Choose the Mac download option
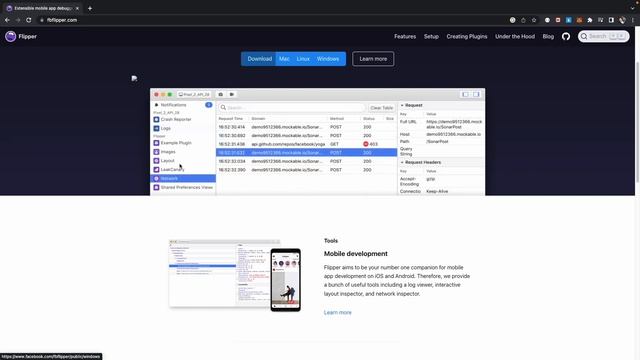640x360 pixels. (284, 59)
